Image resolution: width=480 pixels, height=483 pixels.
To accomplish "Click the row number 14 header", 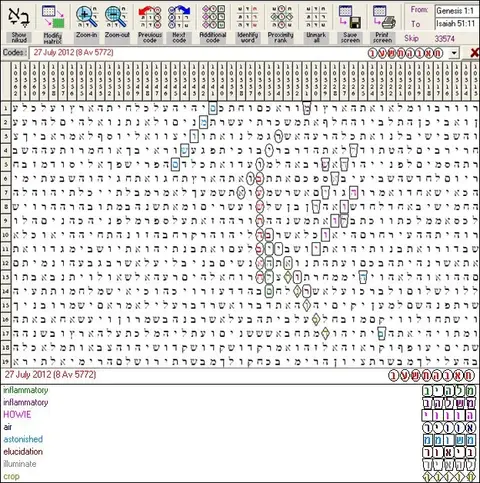I will pos(6,291).
